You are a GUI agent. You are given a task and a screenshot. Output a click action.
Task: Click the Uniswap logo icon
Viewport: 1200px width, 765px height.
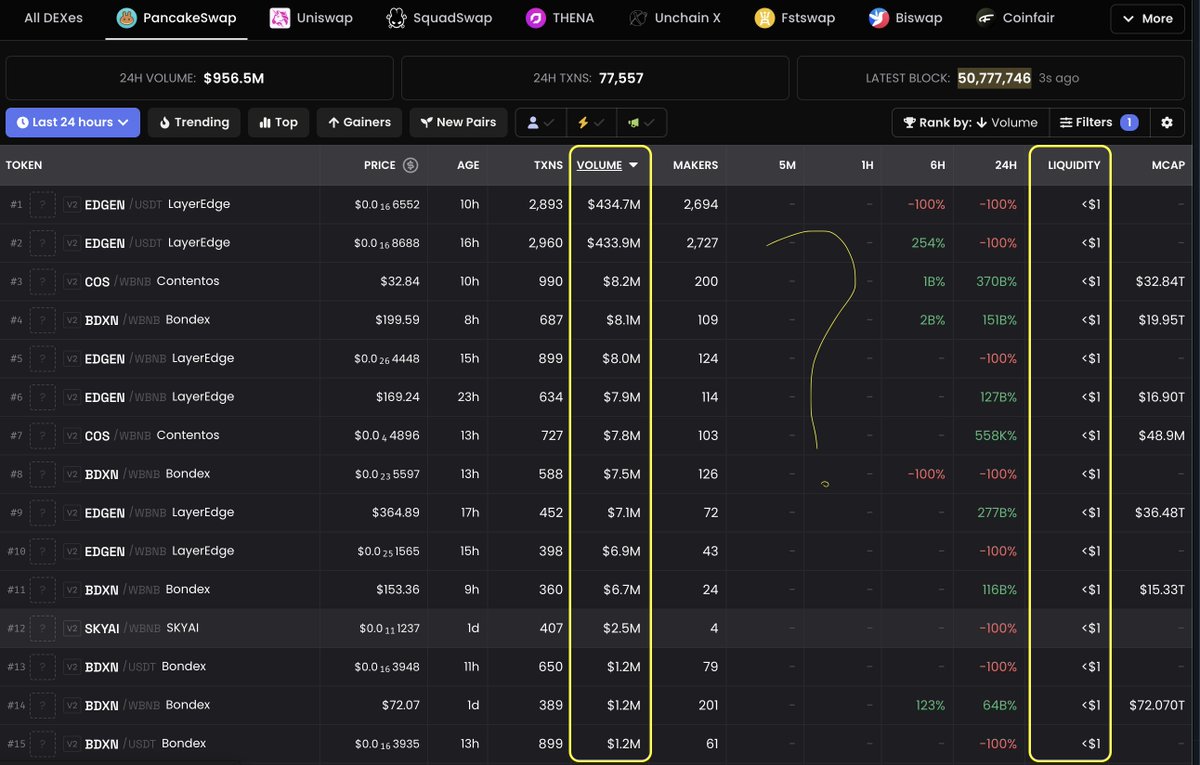(x=281, y=18)
